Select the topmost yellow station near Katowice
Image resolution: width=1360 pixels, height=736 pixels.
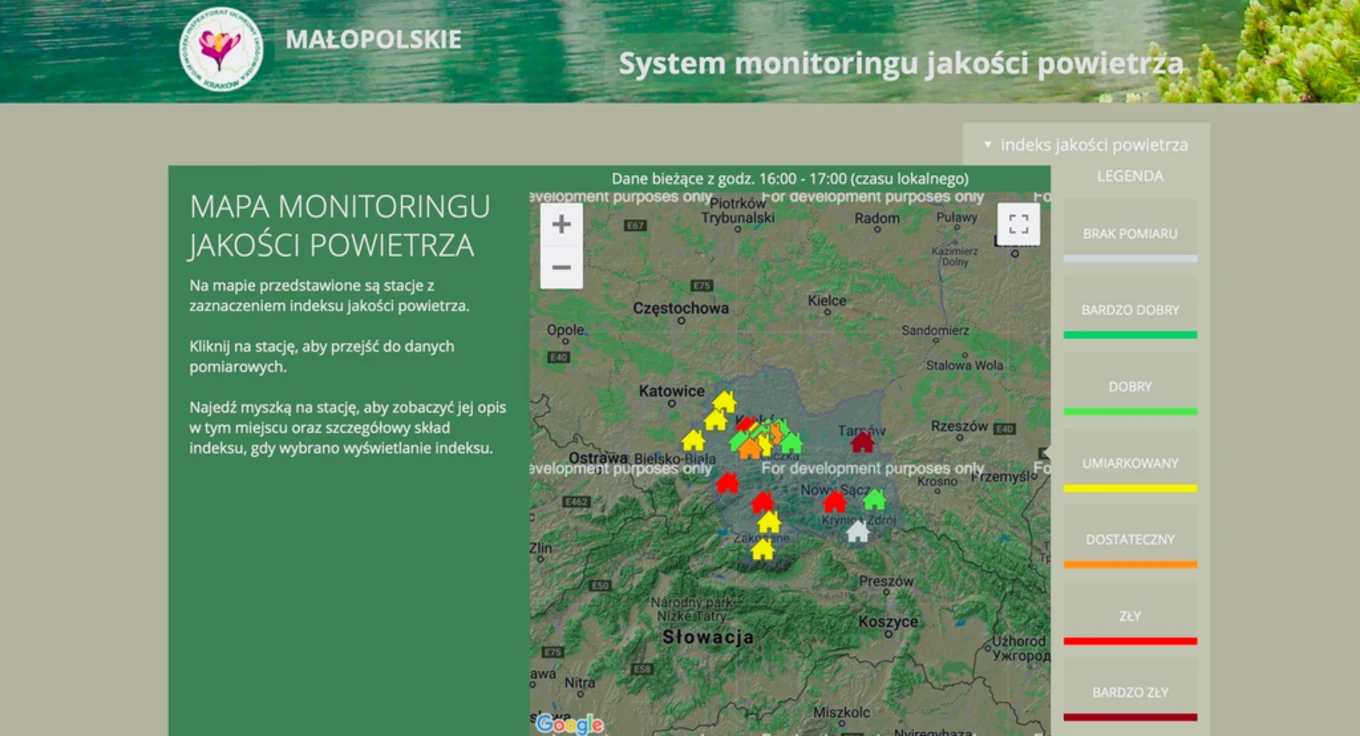724,401
